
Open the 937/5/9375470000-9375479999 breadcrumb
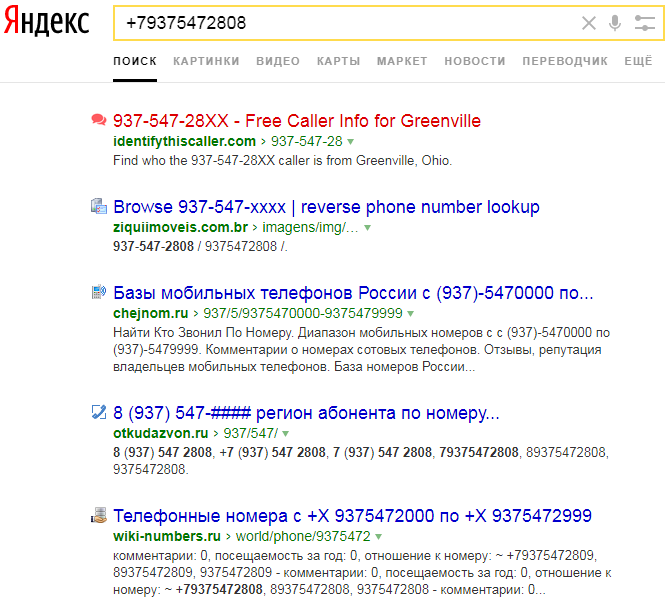[303, 313]
